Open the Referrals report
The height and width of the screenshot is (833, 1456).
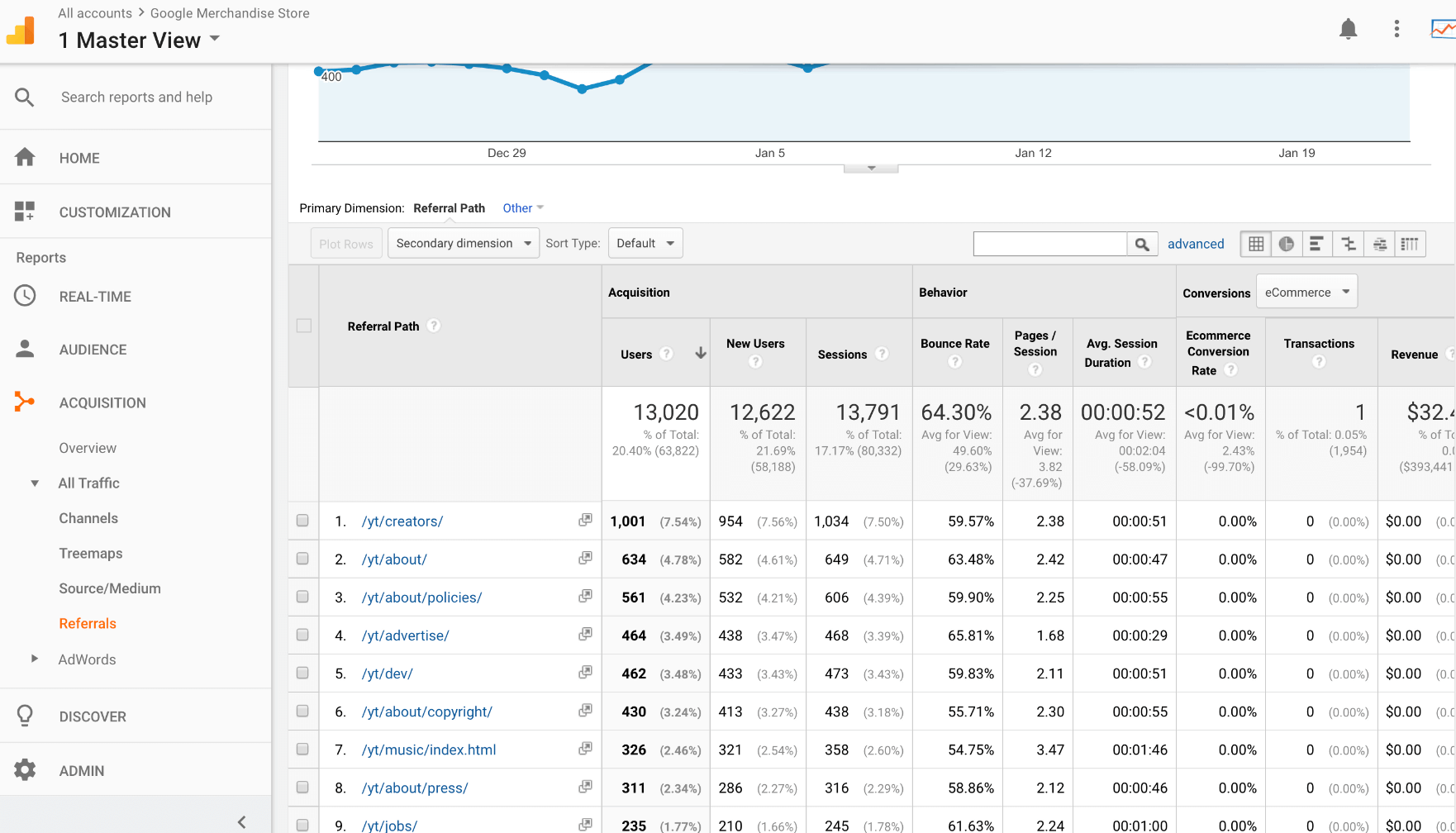tap(88, 623)
